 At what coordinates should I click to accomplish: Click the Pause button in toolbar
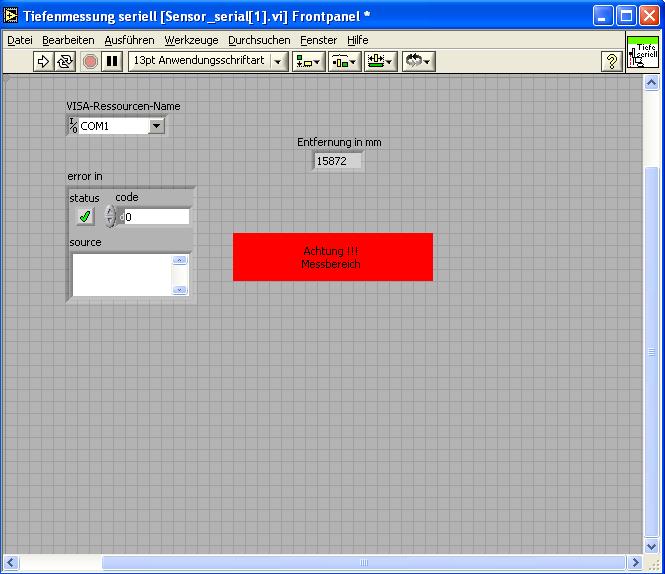(x=112, y=62)
